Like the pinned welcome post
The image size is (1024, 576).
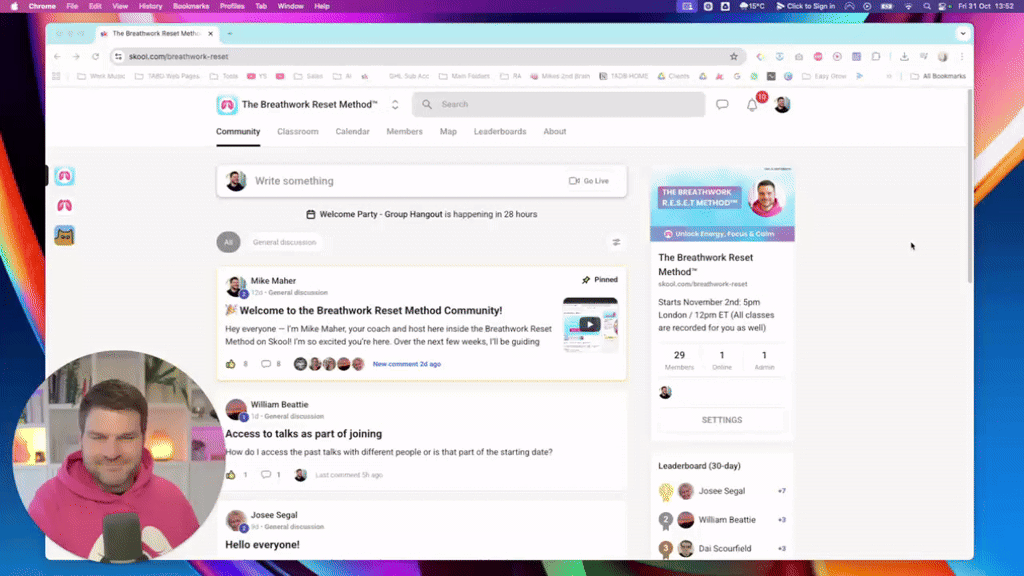click(231, 364)
